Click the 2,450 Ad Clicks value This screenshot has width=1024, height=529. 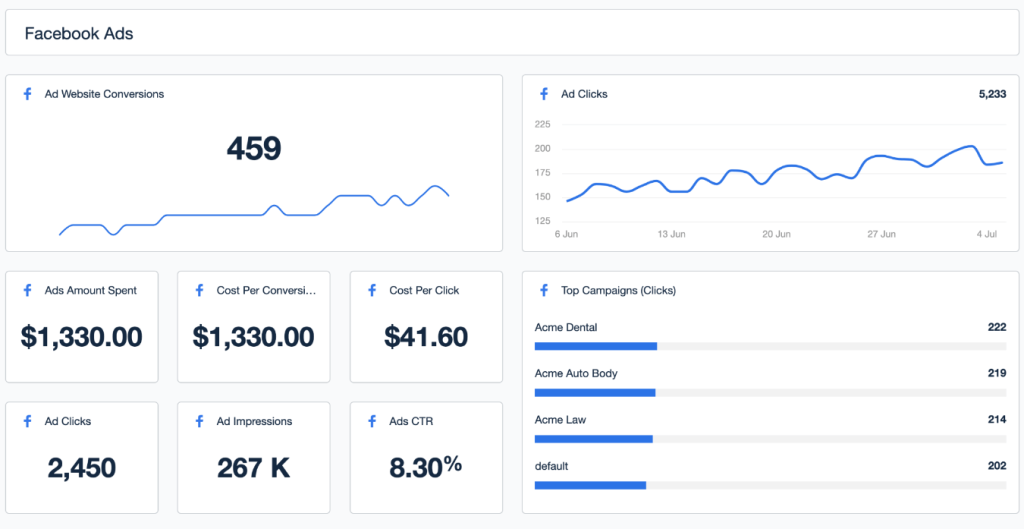(x=82, y=468)
